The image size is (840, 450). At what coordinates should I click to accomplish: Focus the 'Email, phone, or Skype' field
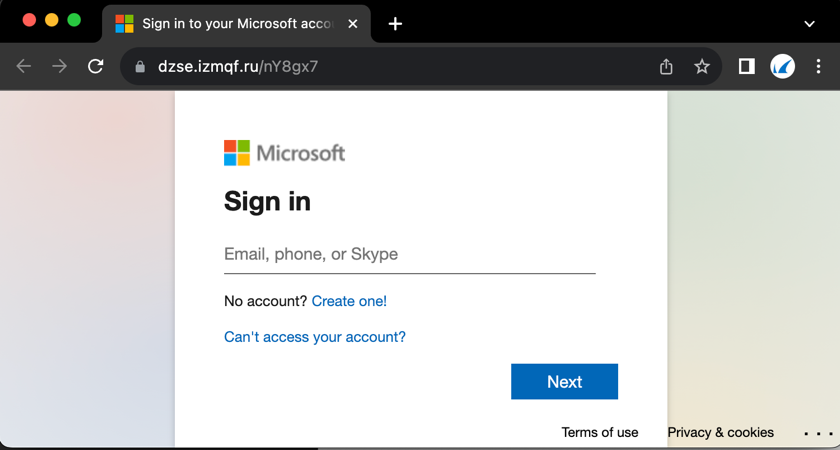409,255
